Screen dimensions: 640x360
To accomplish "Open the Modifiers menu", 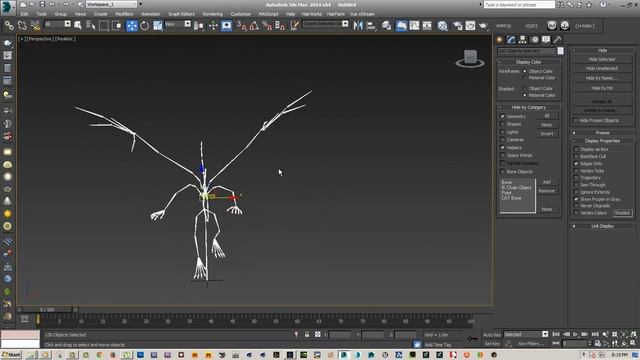I will point(124,14).
